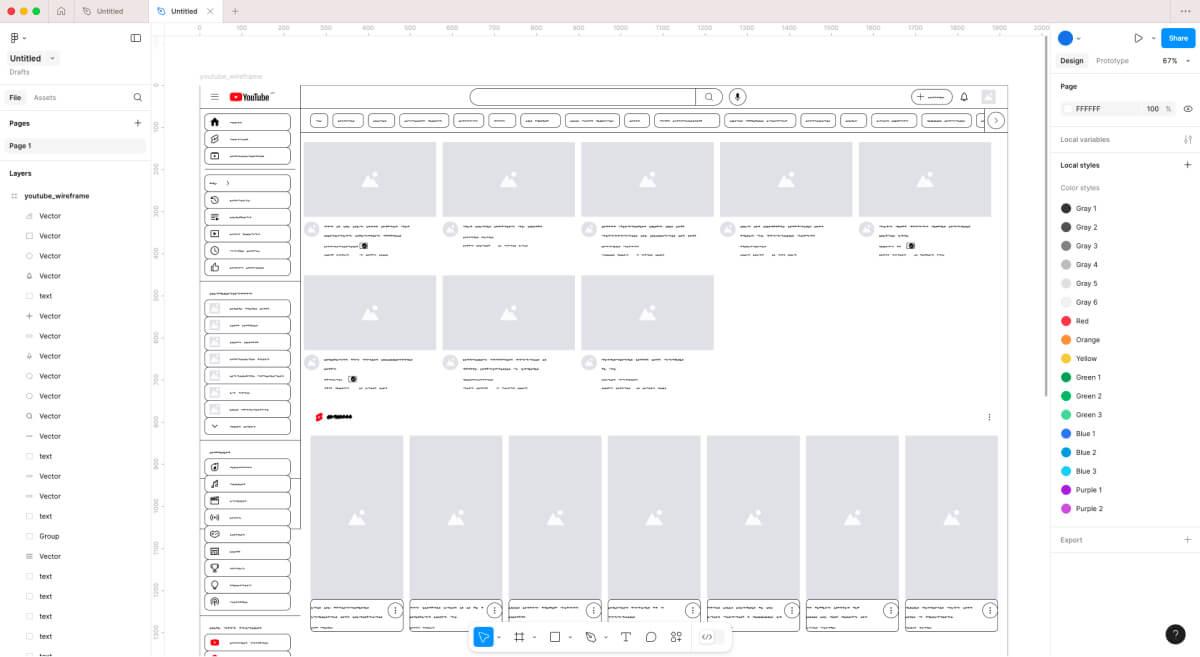Click the chips row right-arrow button in wireframe

[996, 120]
